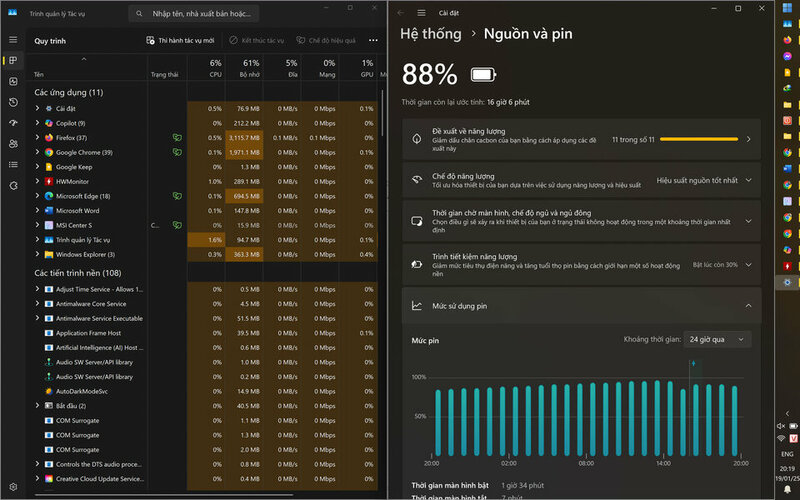Collapse the 'Mức sử dụng pin' section
This screenshot has height=500, width=800.
tap(747, 305)
